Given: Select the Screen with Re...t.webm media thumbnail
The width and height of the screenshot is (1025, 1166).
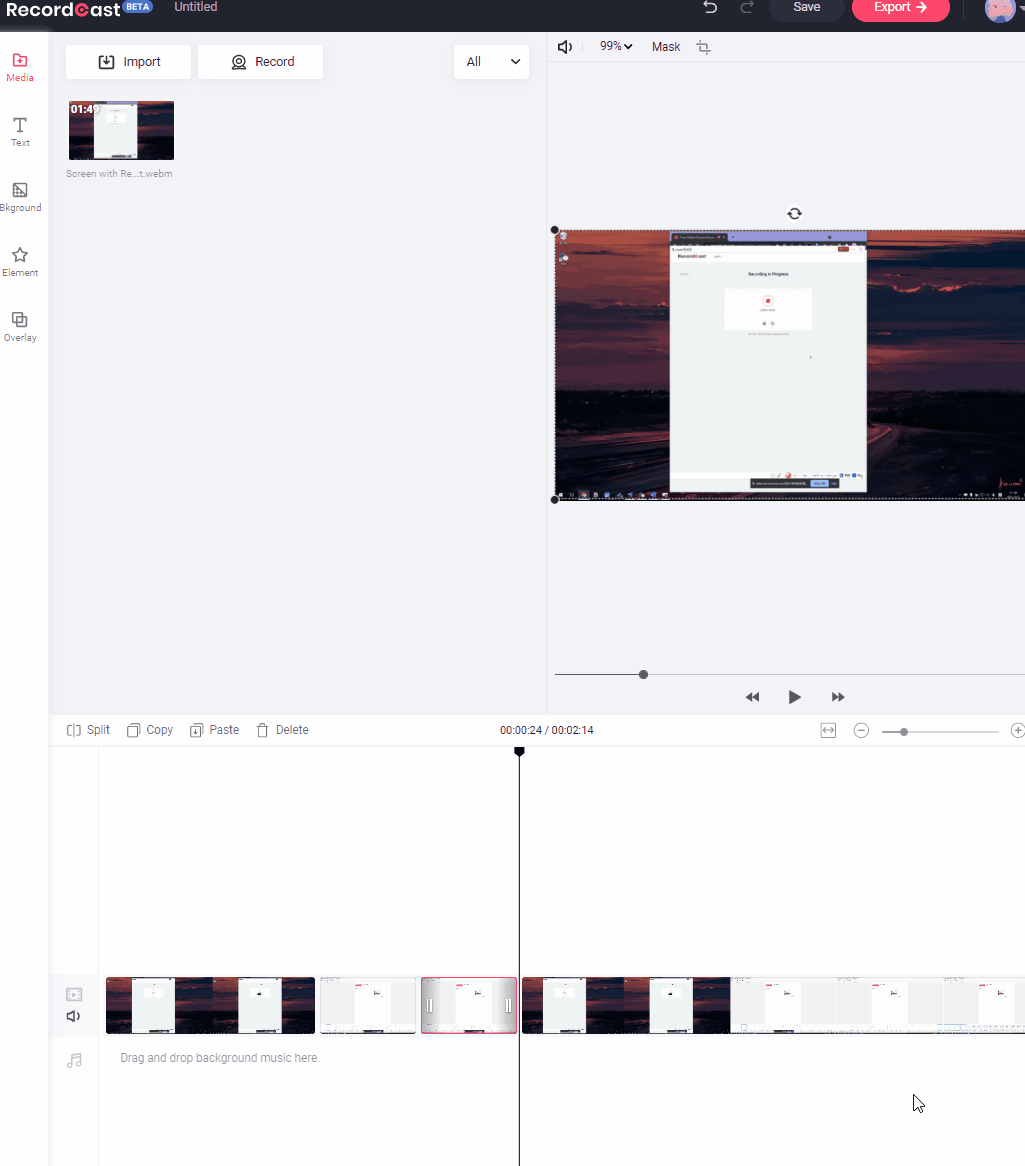Looking at the screenshot, I should point(121,131).
